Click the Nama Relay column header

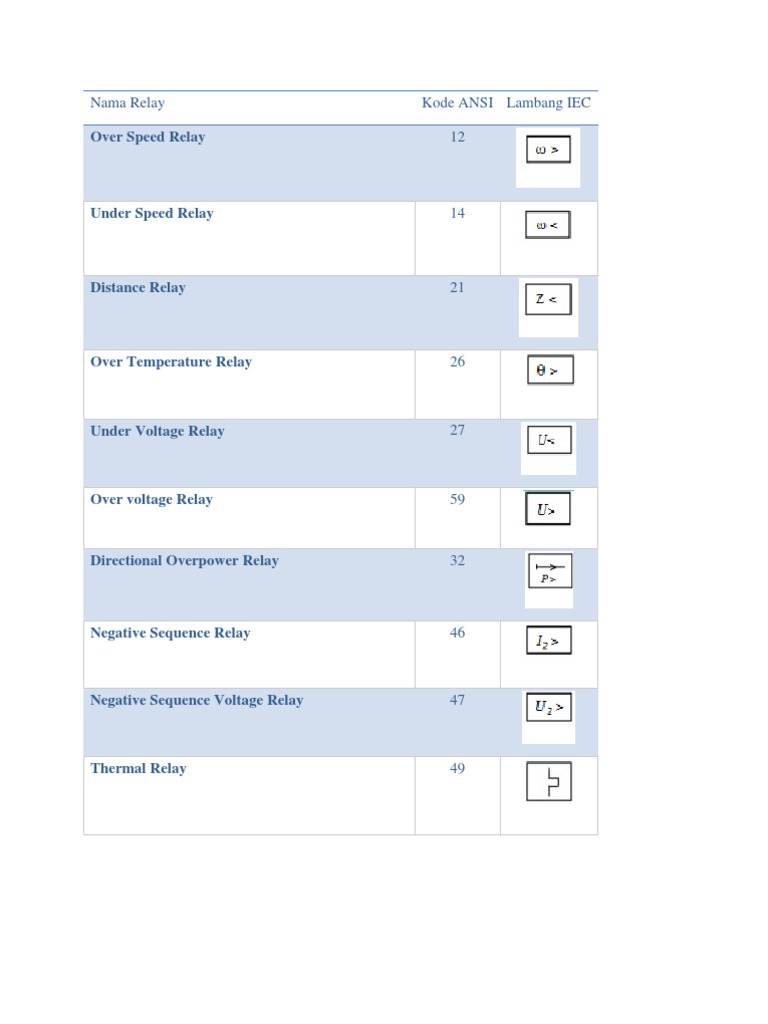128,103
